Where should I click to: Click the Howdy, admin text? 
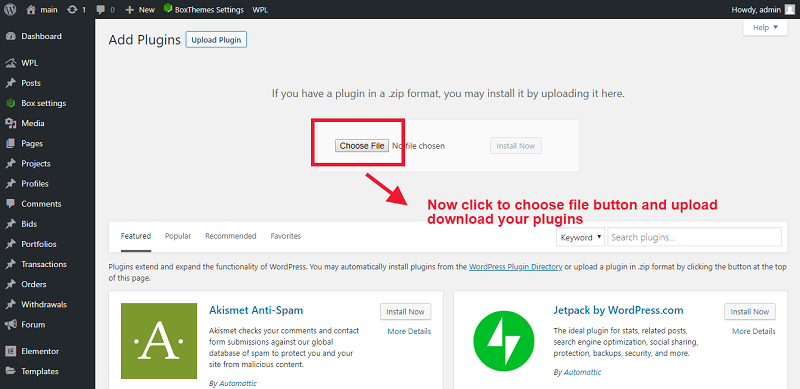[756, 10]
